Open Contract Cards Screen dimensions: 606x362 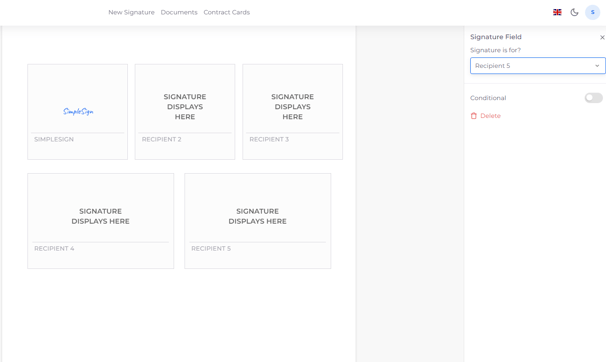point(226,12)
